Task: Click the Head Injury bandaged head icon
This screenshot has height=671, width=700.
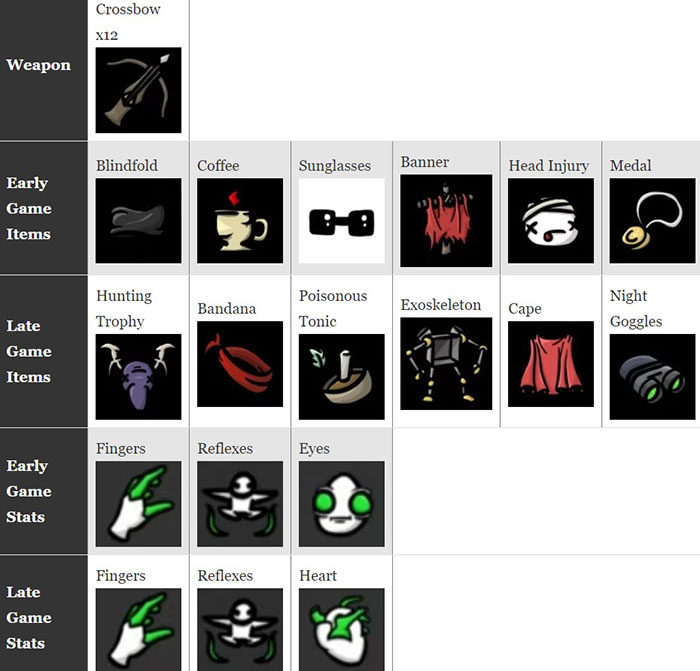Action: click(551, 221)
